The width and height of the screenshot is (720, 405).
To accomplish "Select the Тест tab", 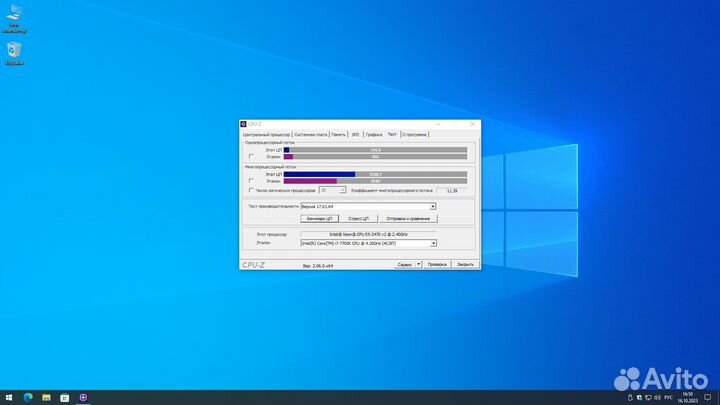I will (392, 134).
